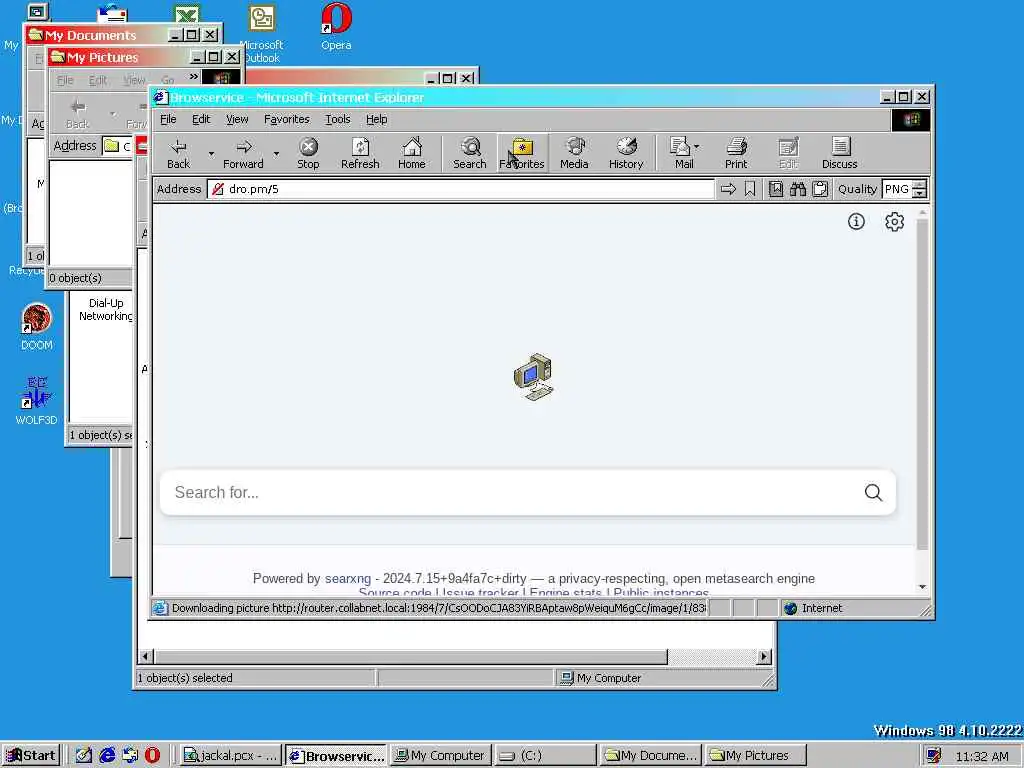Click the magnifier search button in search box
The height and width of the screenshot is (768, 1024).
[x=873, y=492]
